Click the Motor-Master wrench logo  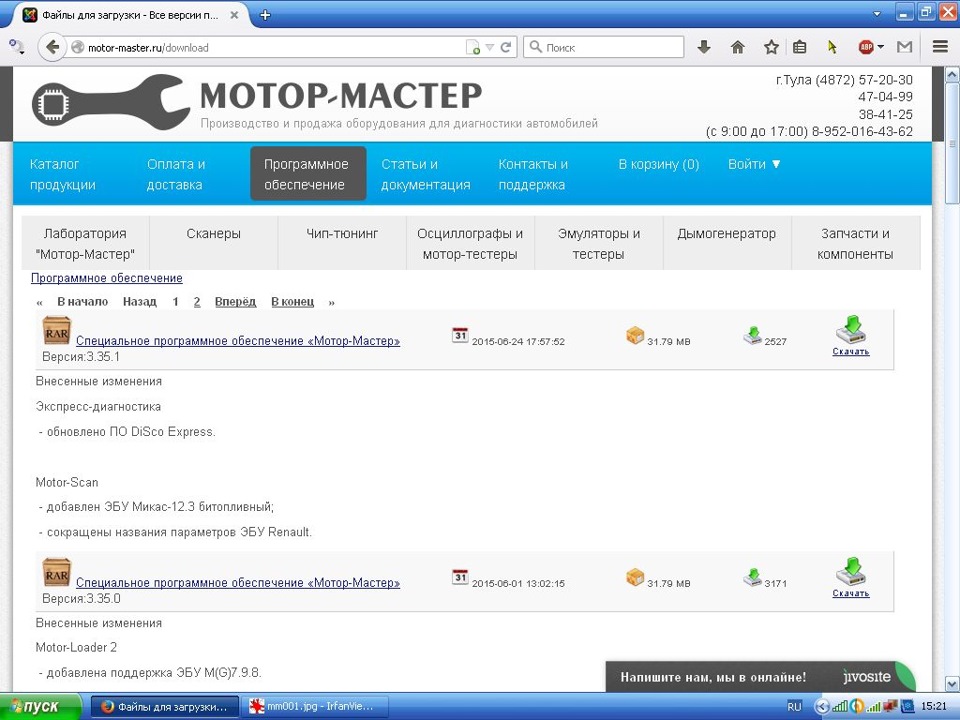(111, 102)
